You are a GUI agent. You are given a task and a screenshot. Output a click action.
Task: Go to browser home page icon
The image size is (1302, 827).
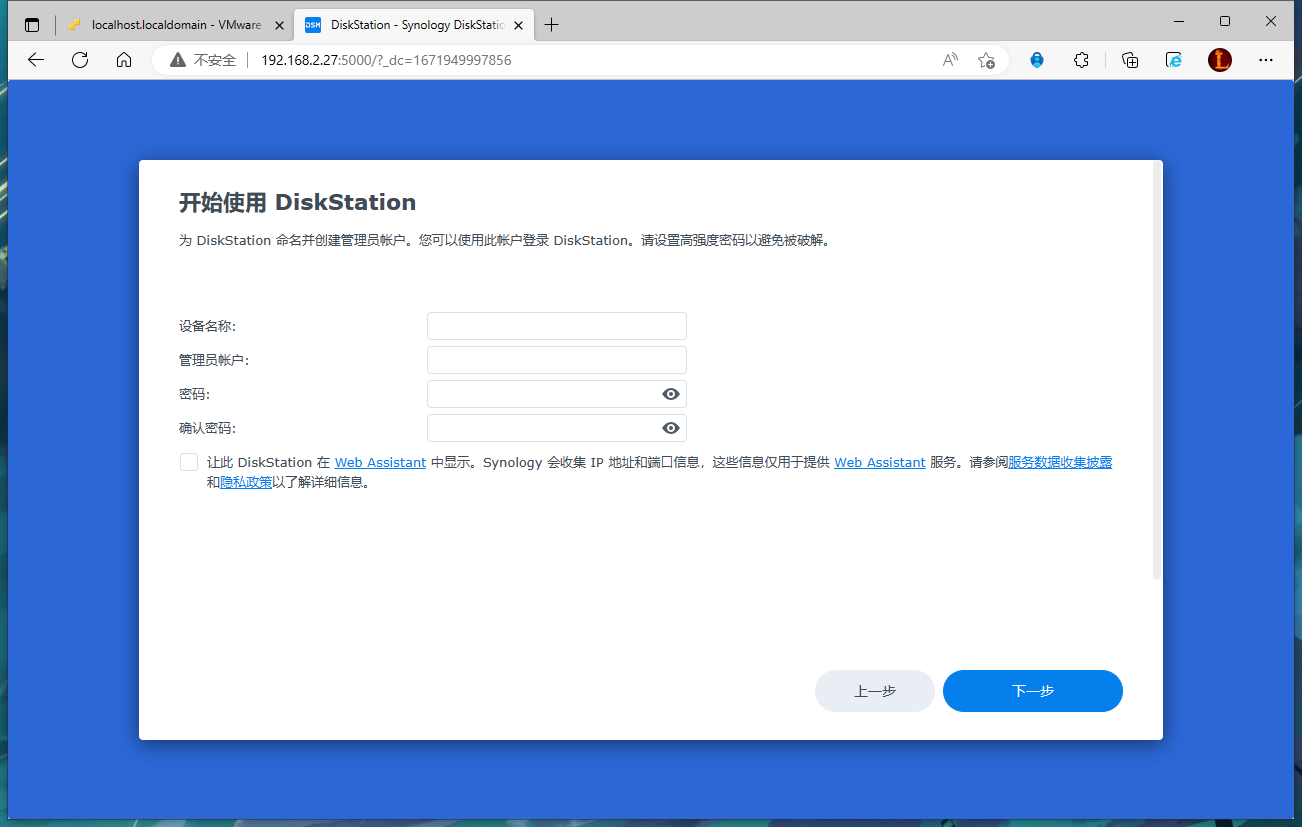[124, 60]
